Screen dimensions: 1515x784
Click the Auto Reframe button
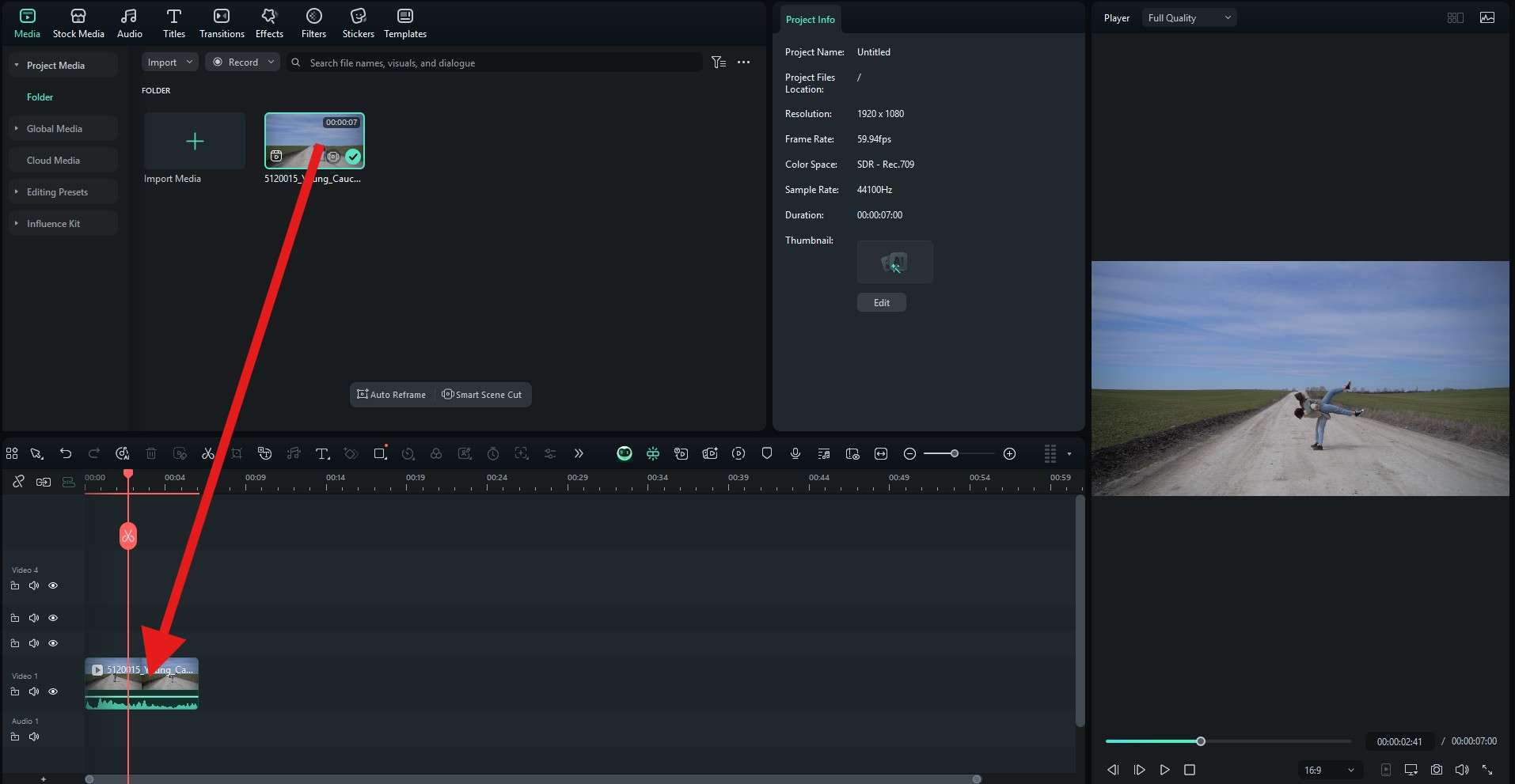[392, 394]
